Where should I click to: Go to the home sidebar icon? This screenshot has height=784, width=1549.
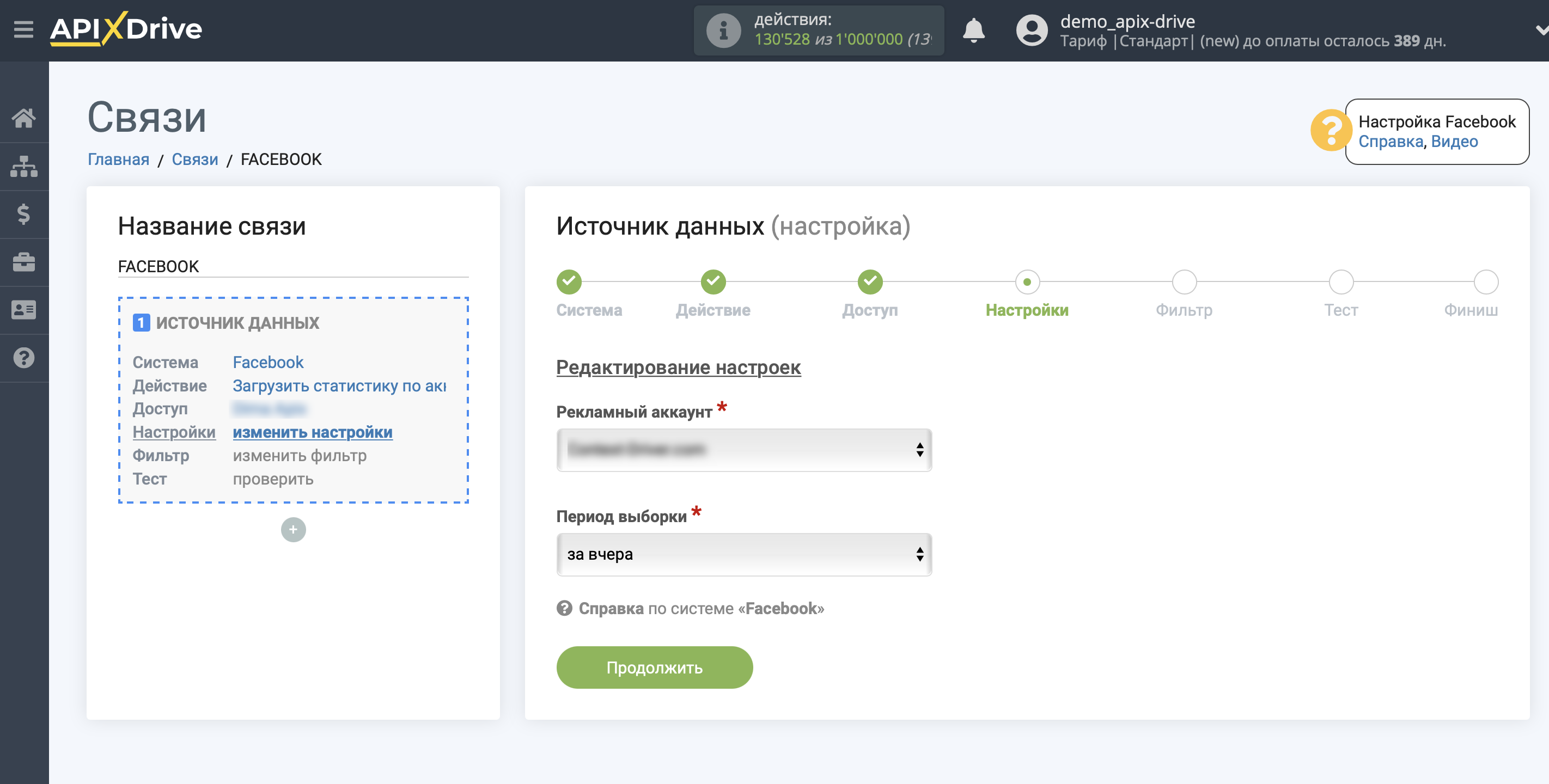tap(24, 118)
